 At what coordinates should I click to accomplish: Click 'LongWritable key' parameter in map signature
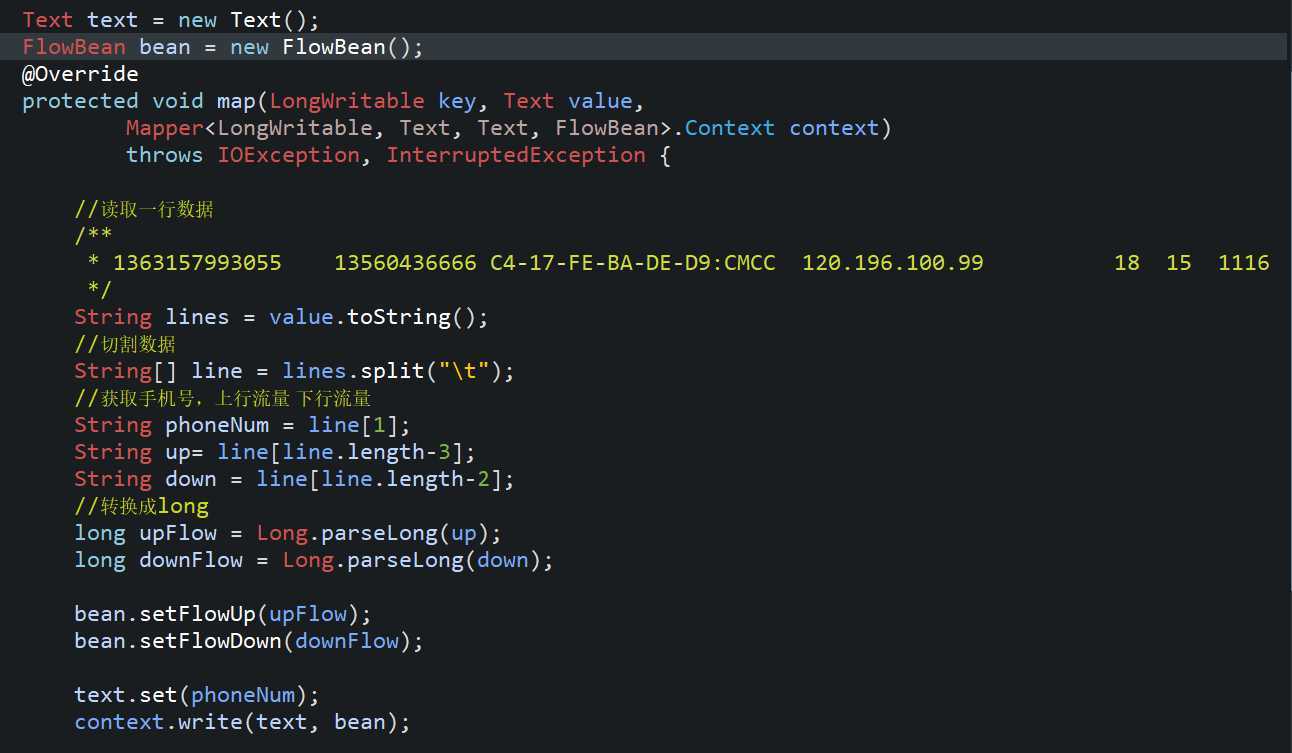tap(373, 101)
